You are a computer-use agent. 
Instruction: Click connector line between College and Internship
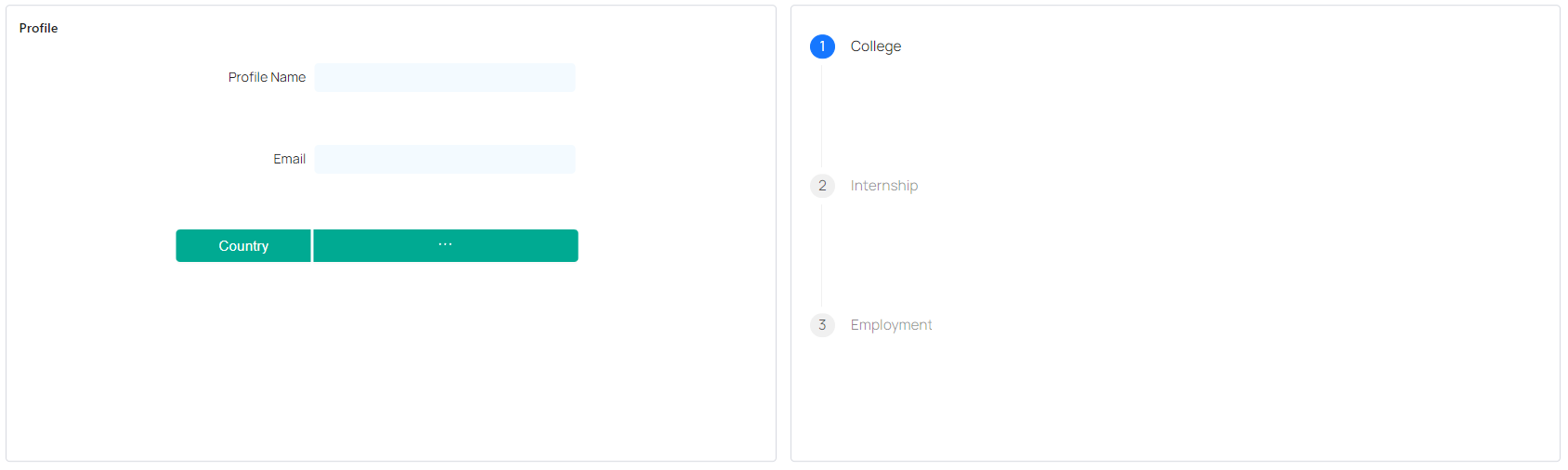[x=822, y=116]
